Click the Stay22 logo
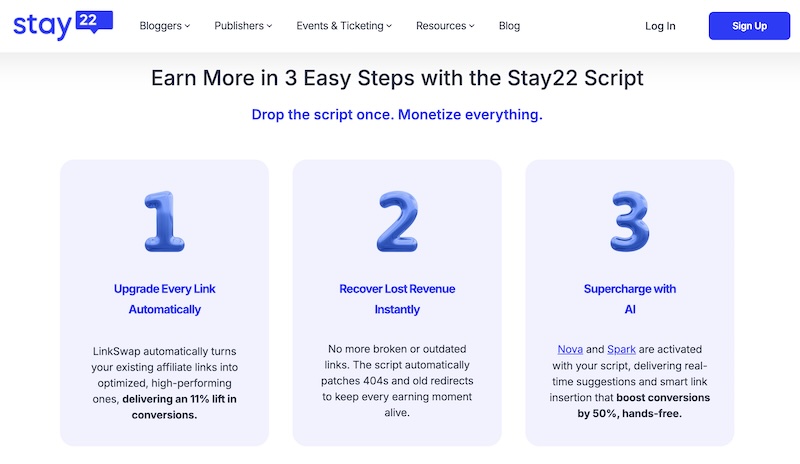The height and width of the screenshot is (464, 800). (63, 25)
